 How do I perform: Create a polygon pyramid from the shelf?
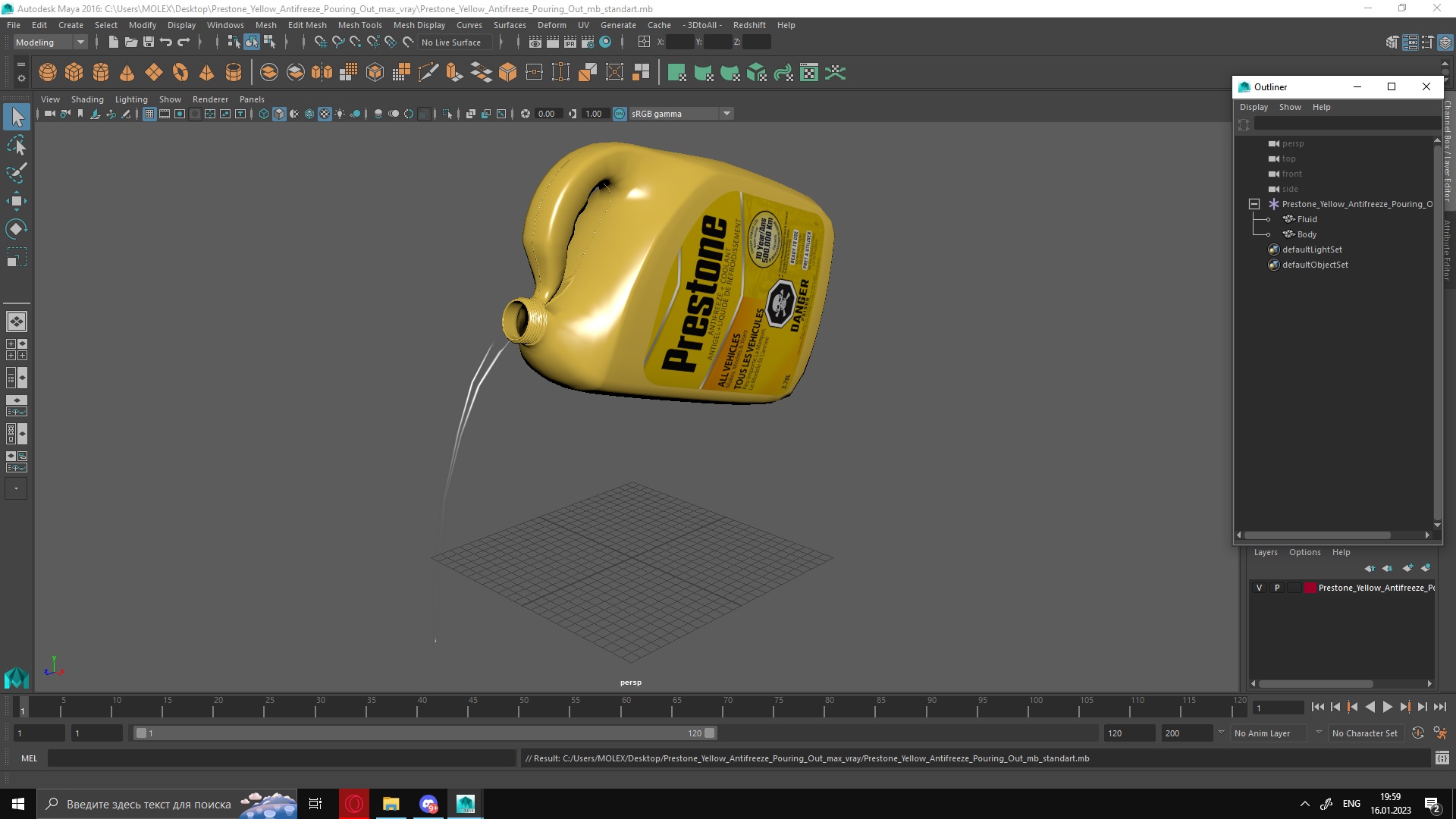(206, 73)
